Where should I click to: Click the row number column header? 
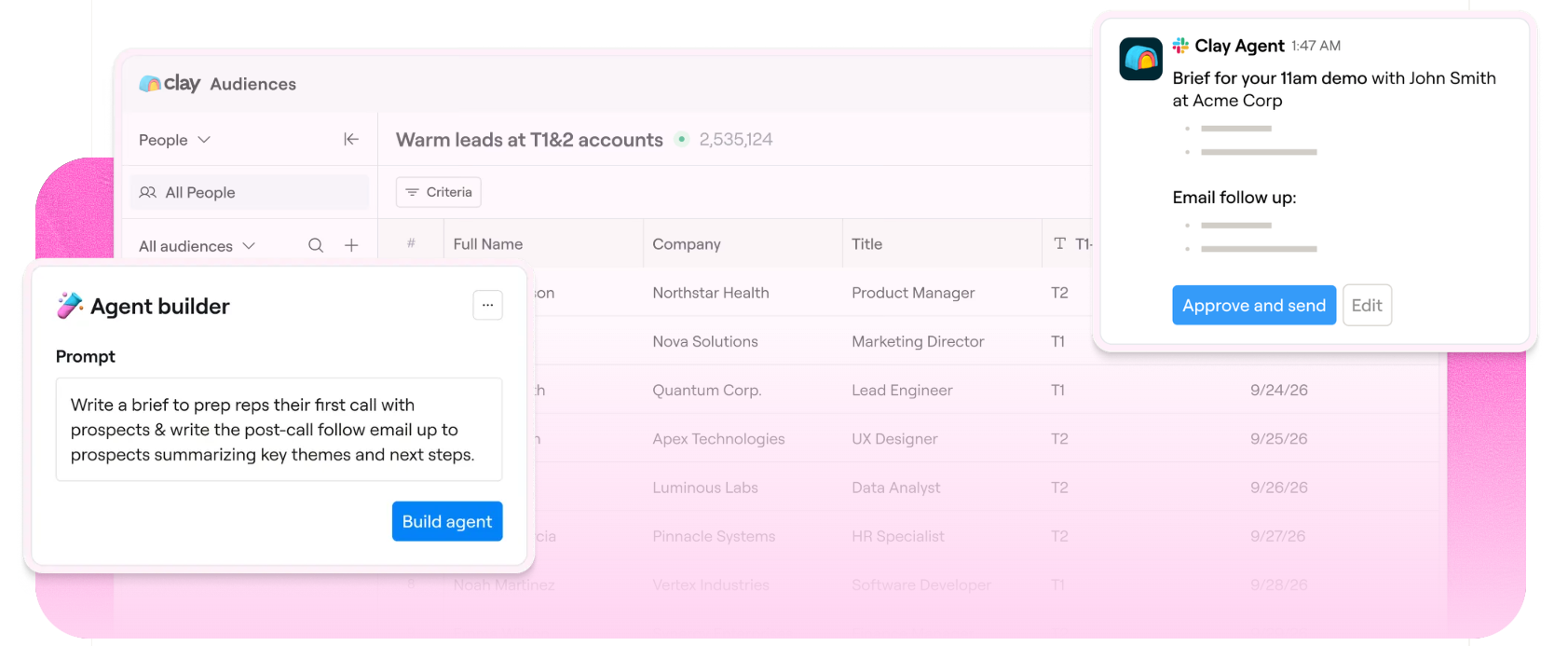[x=411, y=243]
